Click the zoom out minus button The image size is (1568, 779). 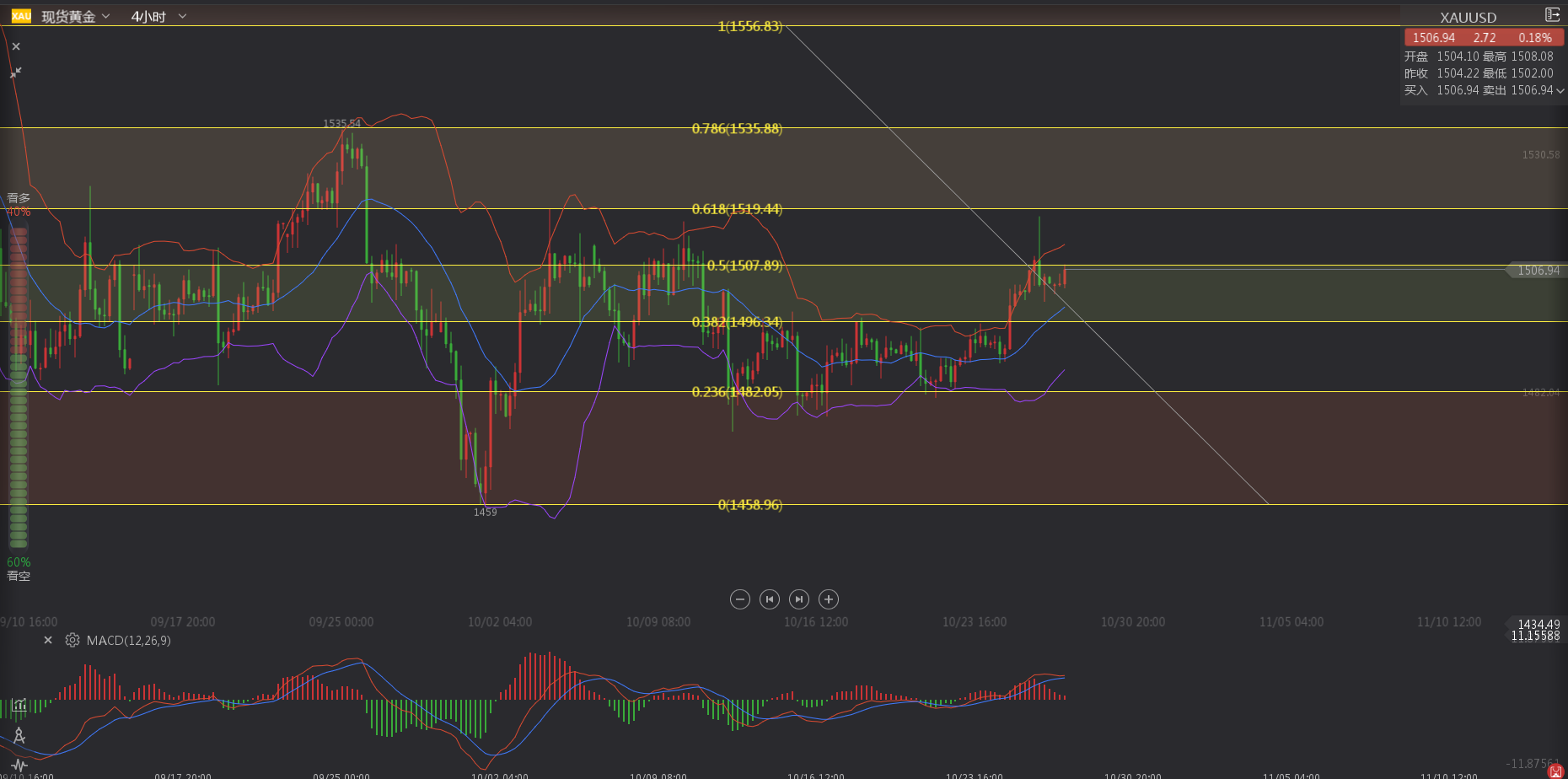[739, 599]
